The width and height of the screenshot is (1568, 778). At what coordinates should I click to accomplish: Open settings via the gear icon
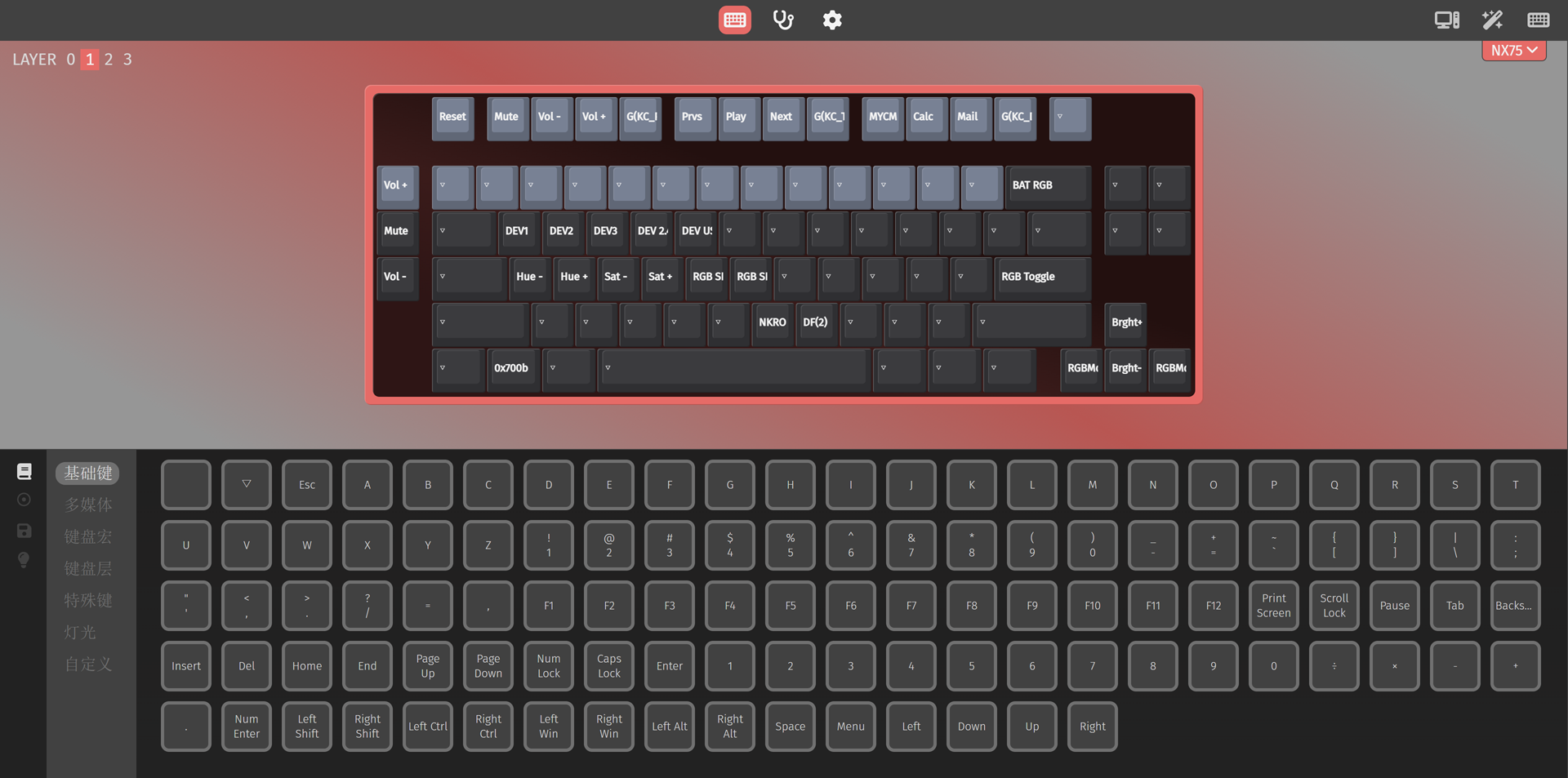coord(832,20)
